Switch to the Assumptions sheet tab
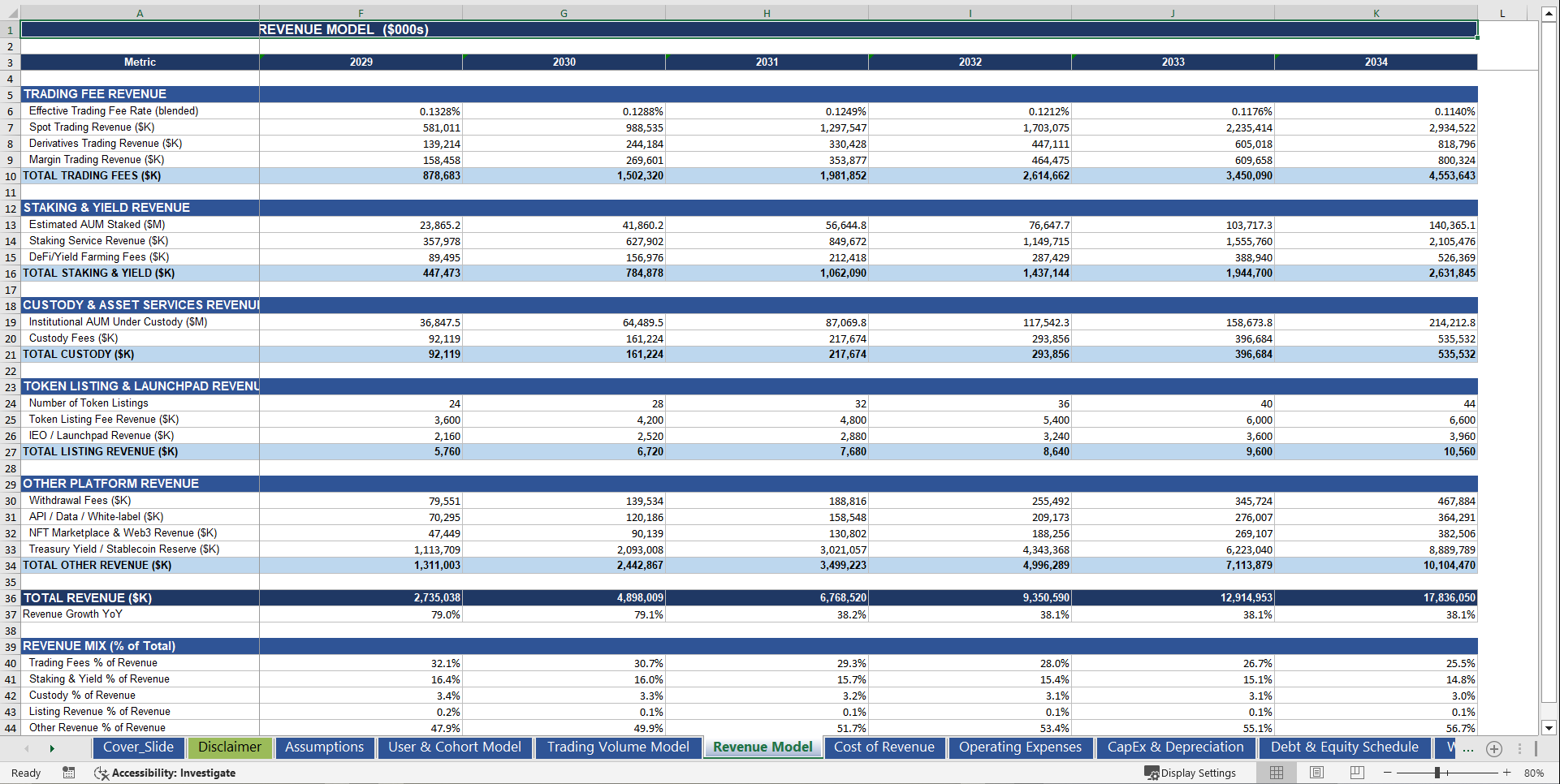 (x=324, y=747)
